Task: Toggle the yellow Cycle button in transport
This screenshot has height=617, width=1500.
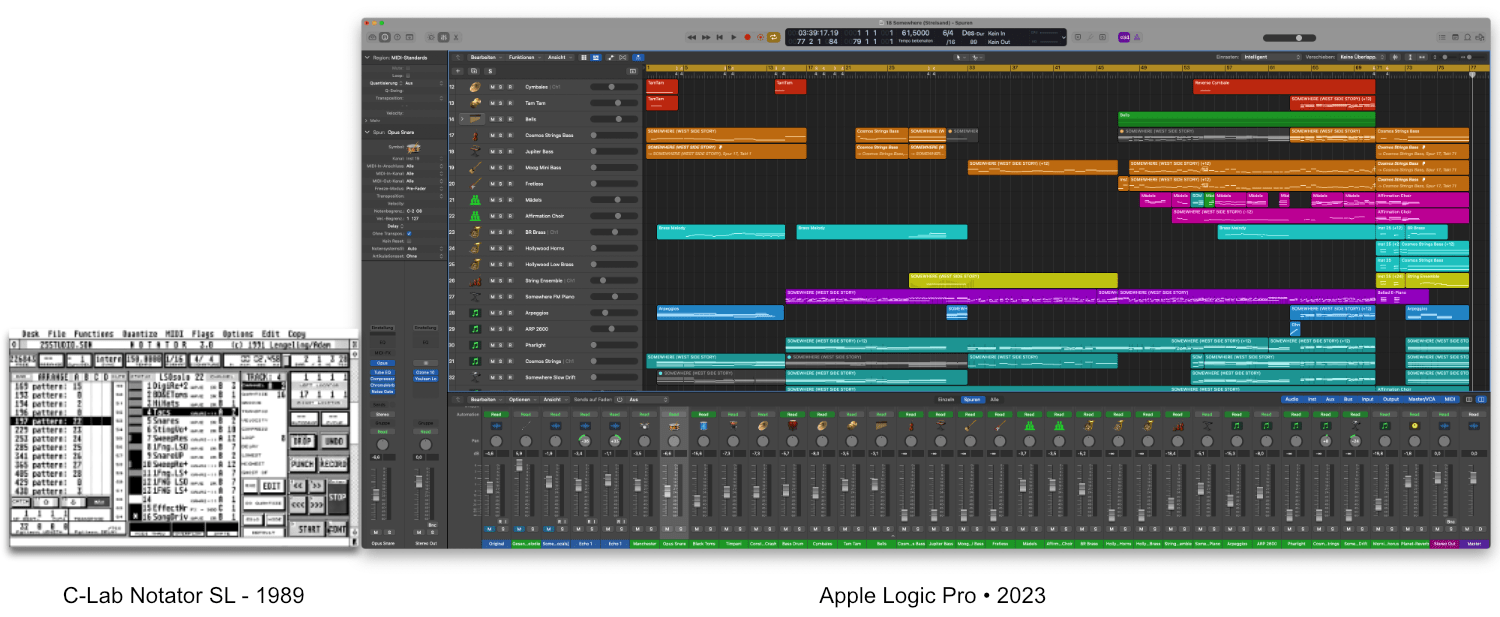Action: coord(773,37)
